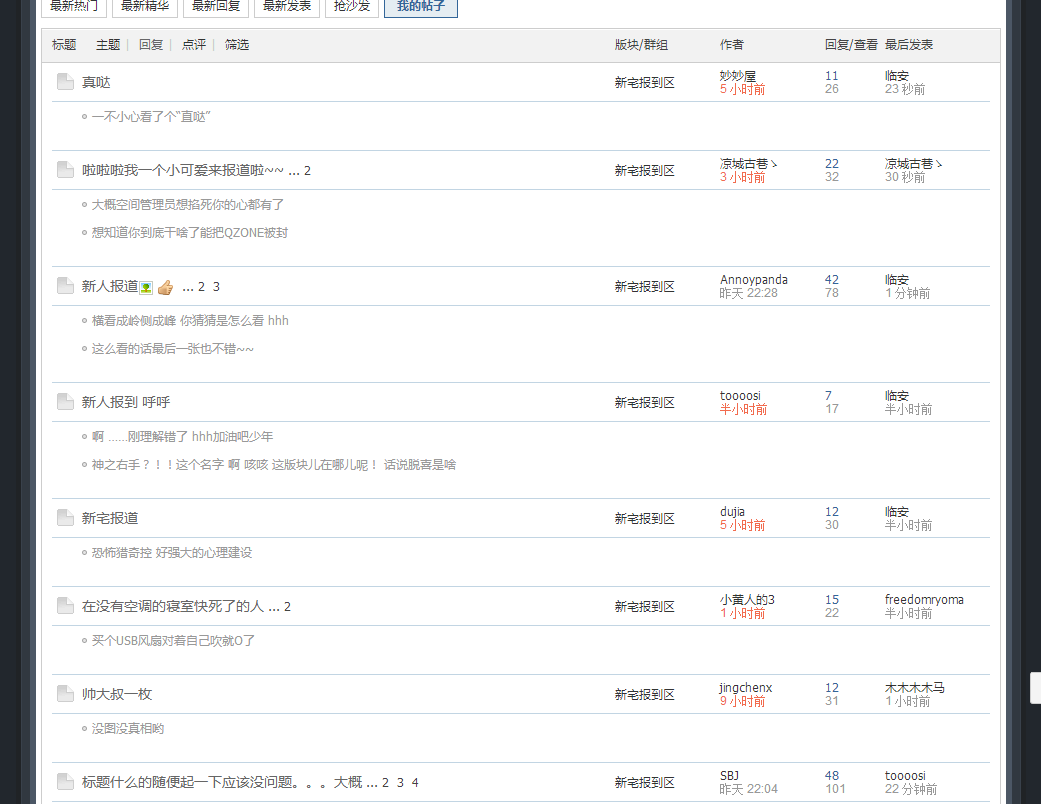Open author Annoypanda's profile
This screenshot has width=1041, height=804.
click(x=753, y=280)
